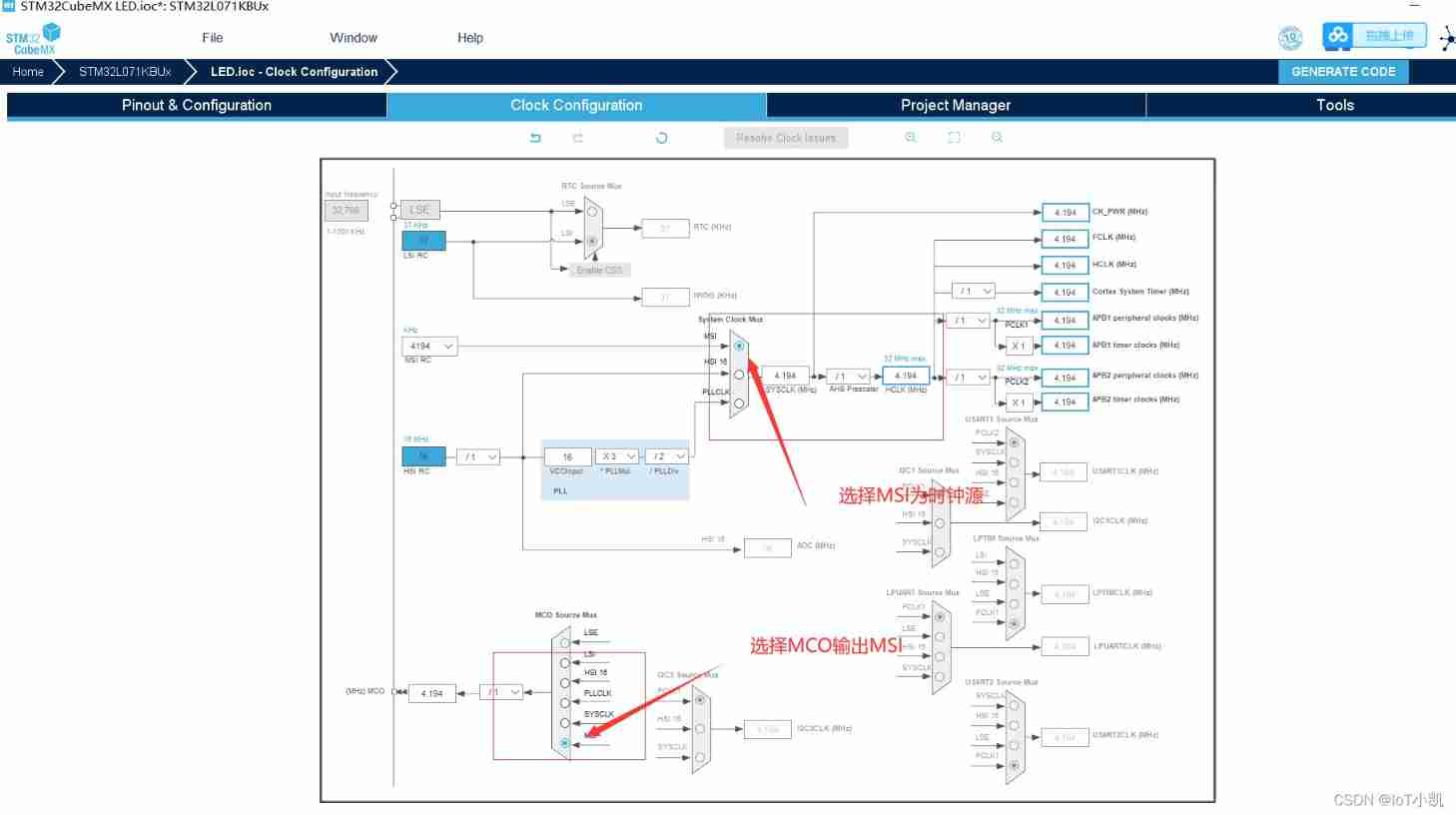
Task: Select HSI 16 in System Clock Mux
Action: coord(739,375)
